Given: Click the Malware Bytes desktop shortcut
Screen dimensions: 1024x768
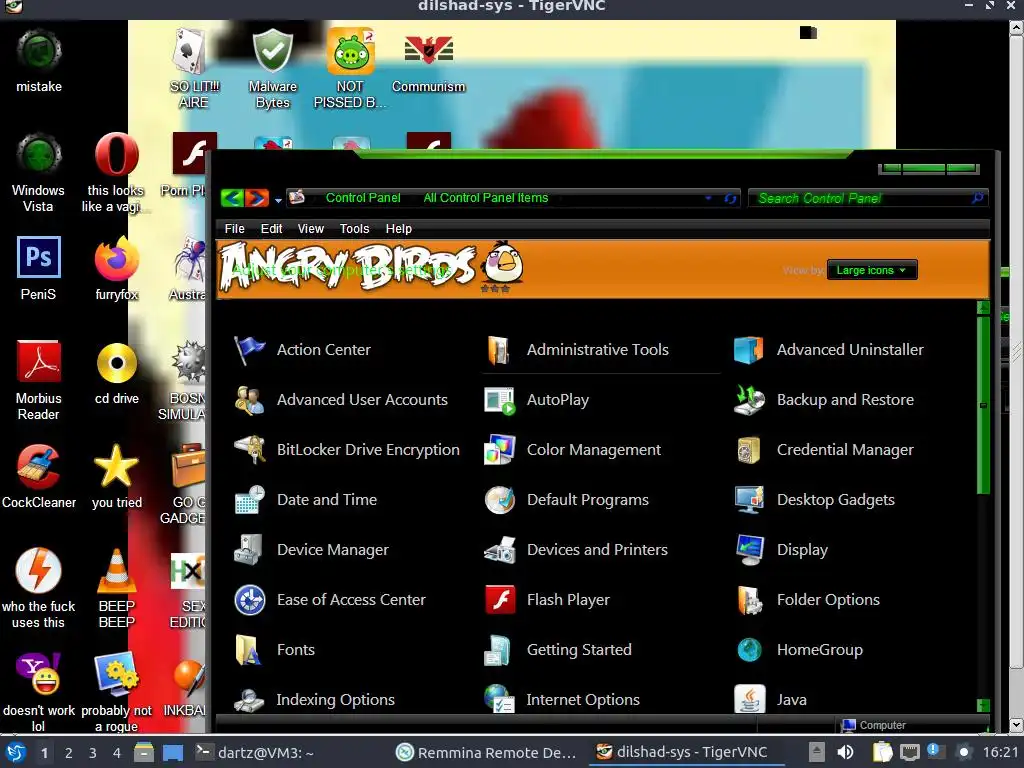Looking at the screenshot, I should 272,69.
